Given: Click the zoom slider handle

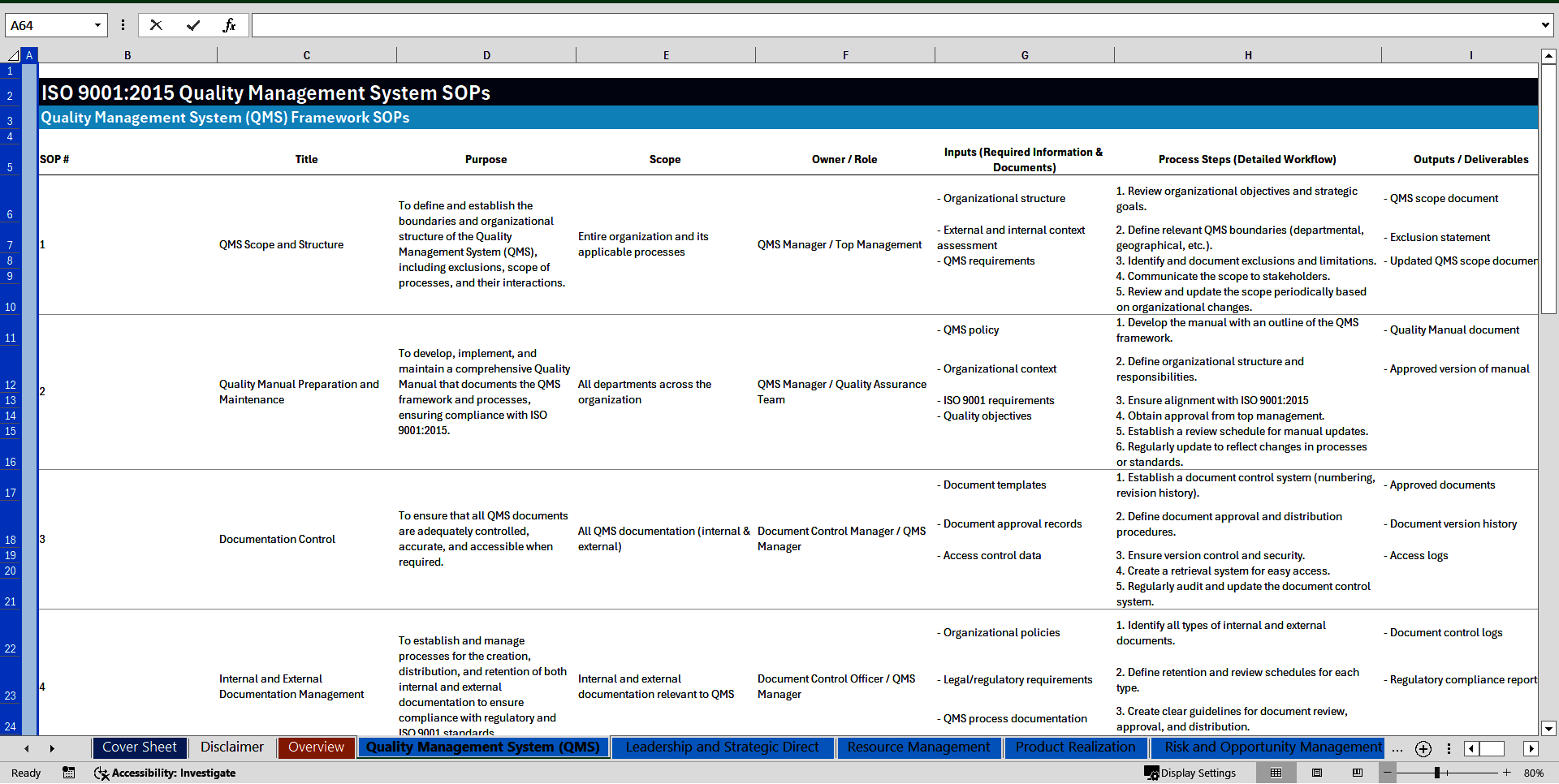Looking at the screenshot, I should pos(1437,773).
